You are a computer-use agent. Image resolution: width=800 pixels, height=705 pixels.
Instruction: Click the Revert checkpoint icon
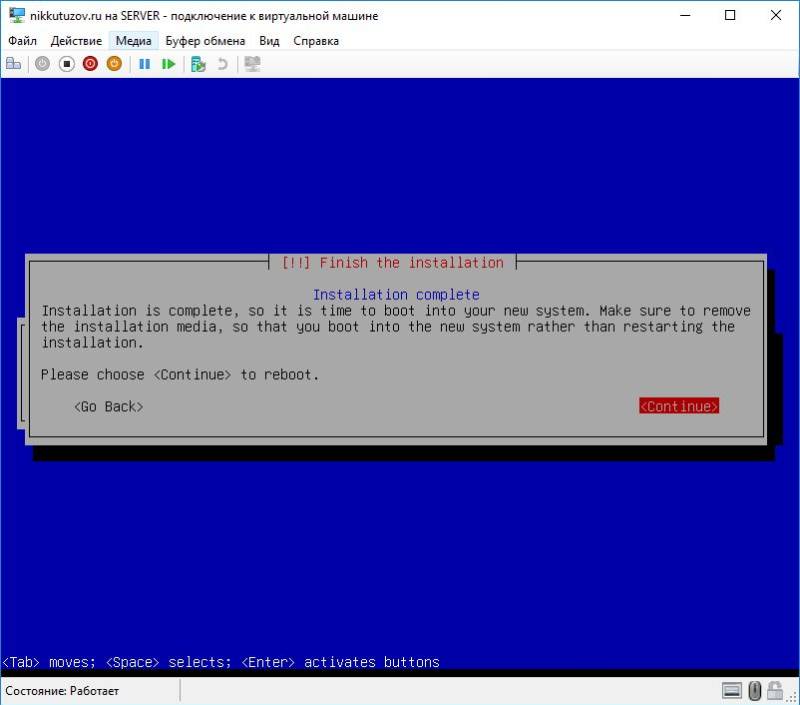[x=224, y=63]
